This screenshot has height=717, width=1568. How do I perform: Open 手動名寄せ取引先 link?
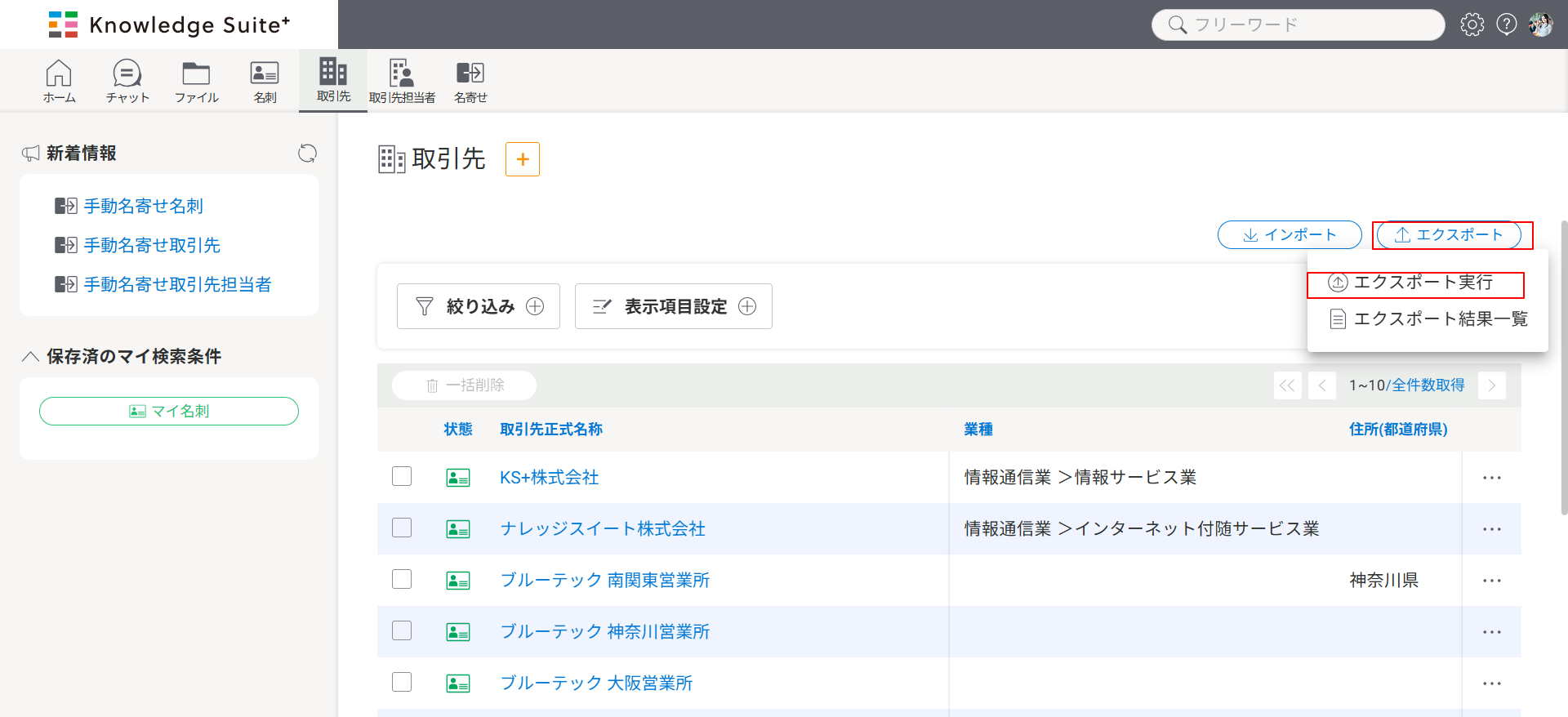[152, 245]
